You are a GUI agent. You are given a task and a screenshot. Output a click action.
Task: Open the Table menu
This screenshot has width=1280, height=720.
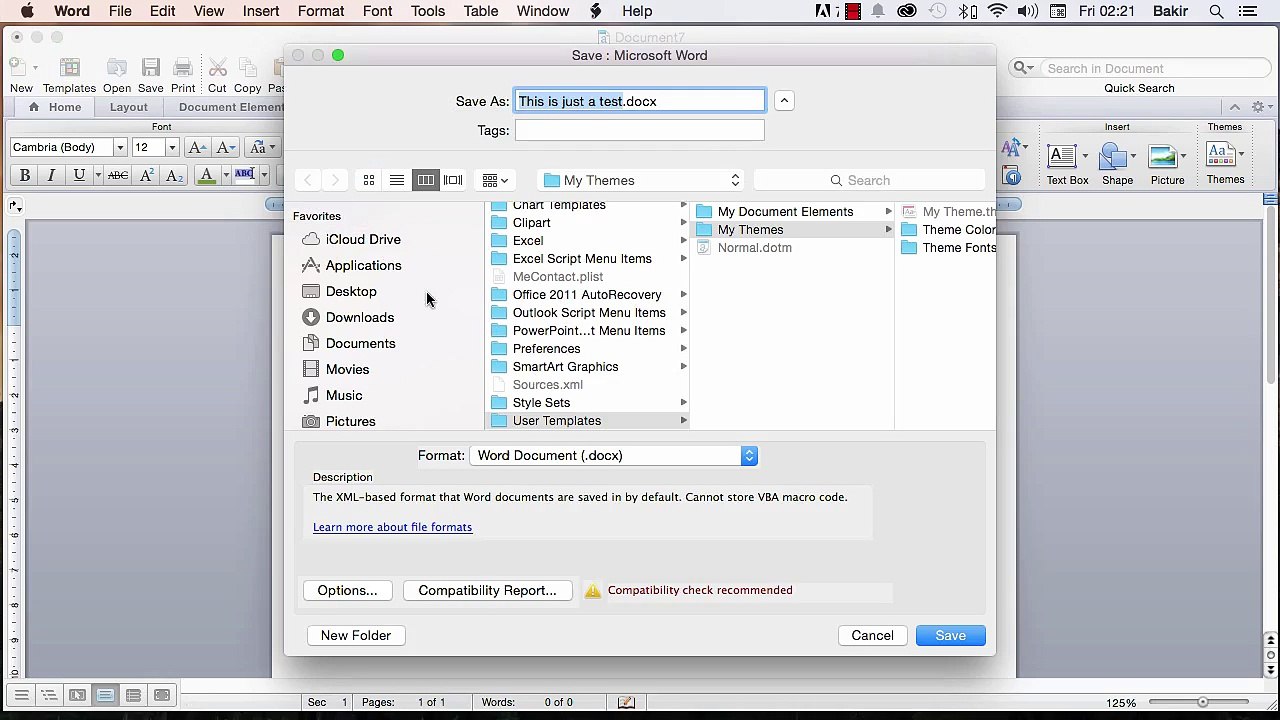pyautogui.click(x=481, y=11)
